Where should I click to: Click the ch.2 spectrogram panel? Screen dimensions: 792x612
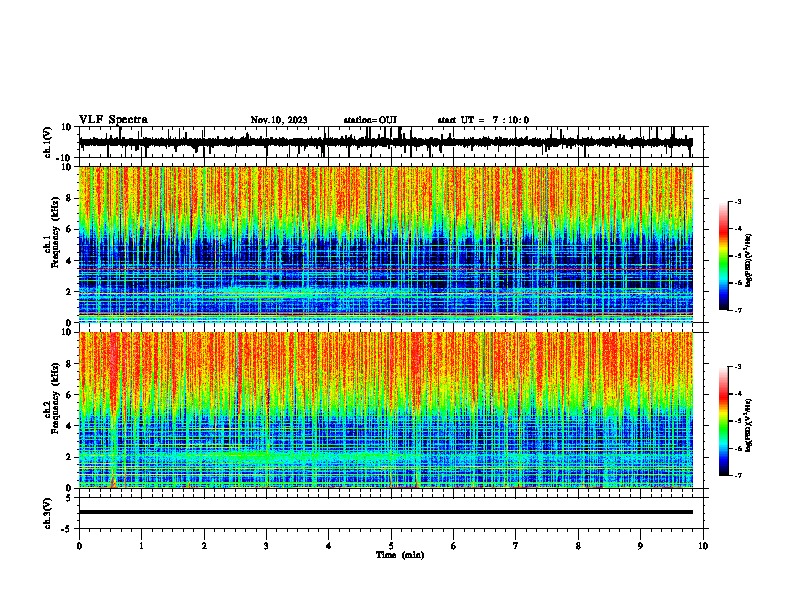[386, 410]
